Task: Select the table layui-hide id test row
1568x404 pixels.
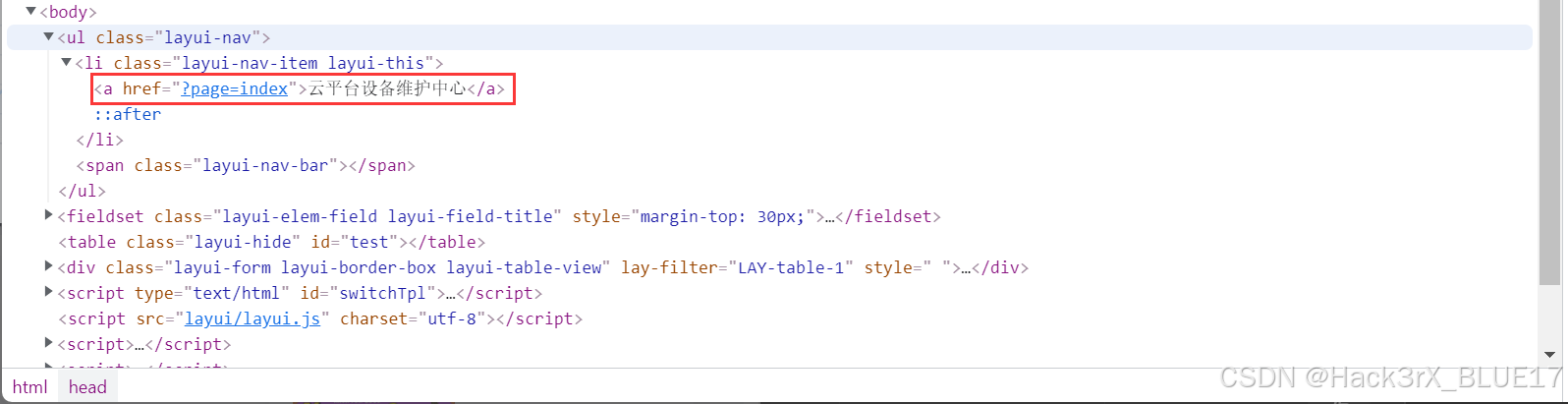Action: tap(272, 242)
